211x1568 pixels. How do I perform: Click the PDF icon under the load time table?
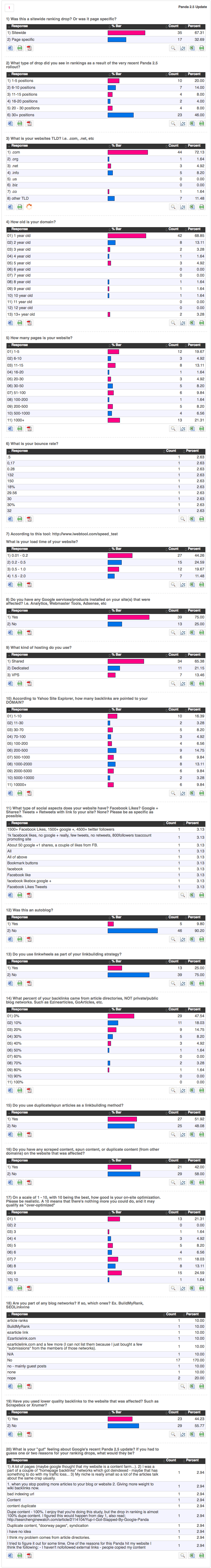[x=29, y=584]
